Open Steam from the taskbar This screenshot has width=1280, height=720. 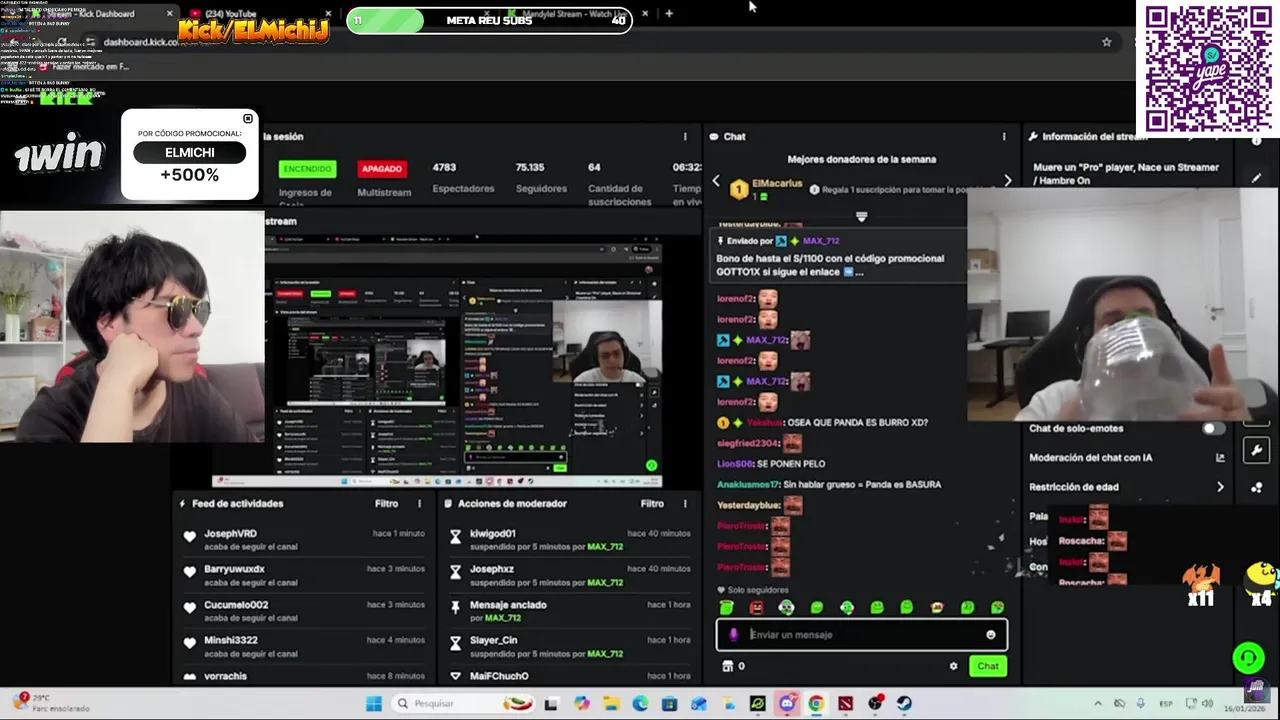click(x=904, y=704)
